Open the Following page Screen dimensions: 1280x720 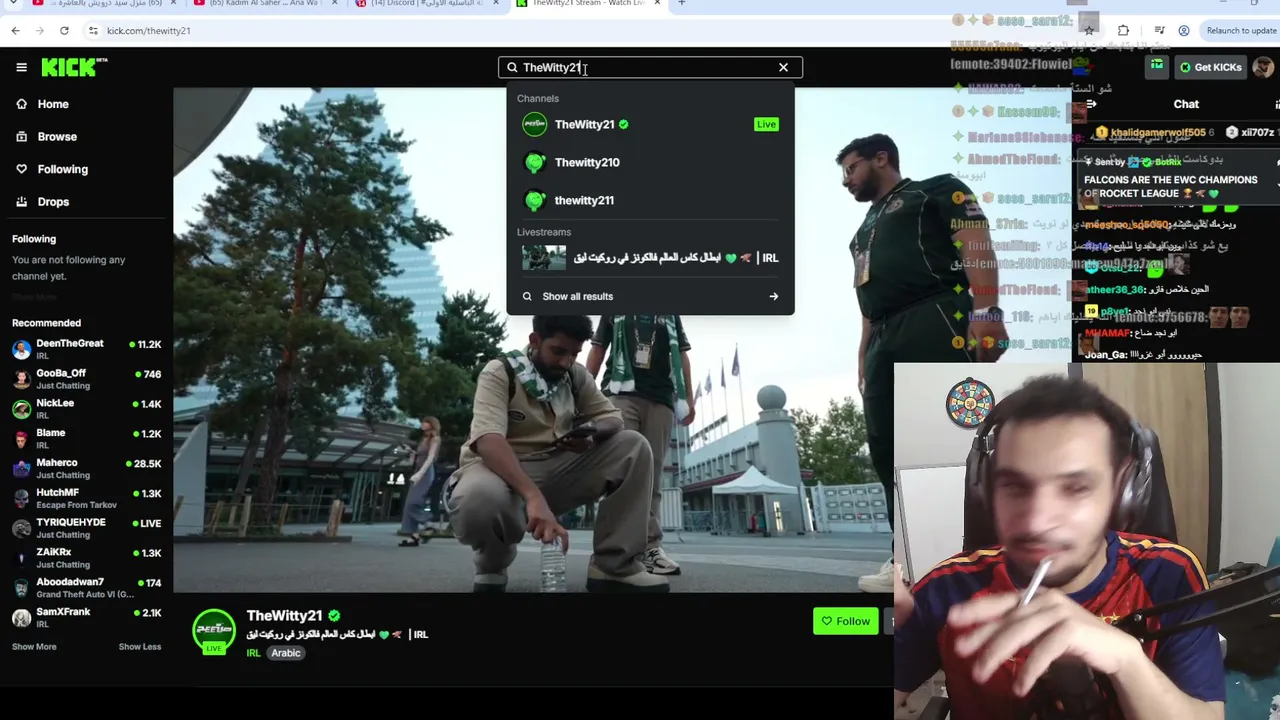click(62, 169)
